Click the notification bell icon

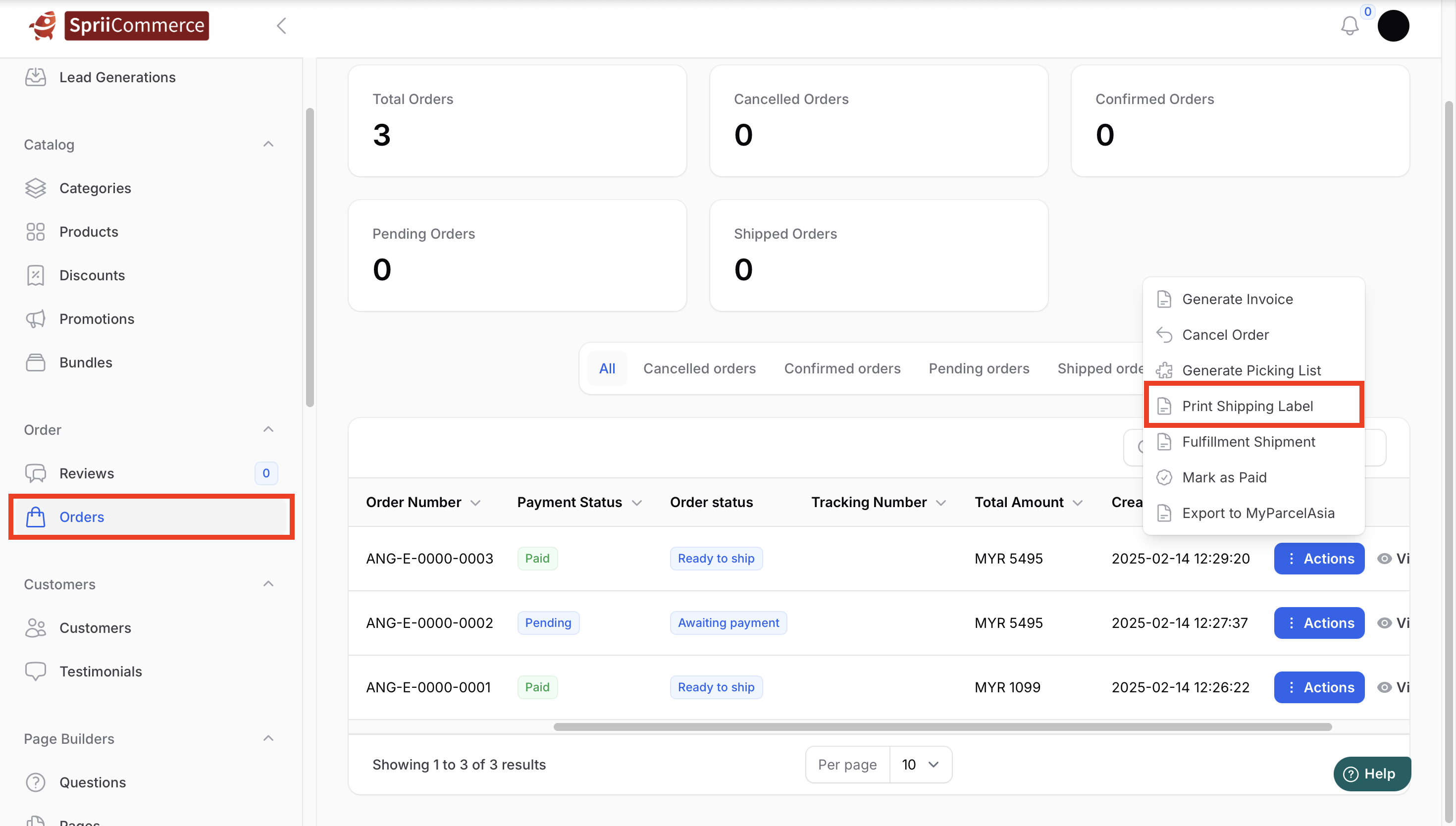[x=1350, y=26]
